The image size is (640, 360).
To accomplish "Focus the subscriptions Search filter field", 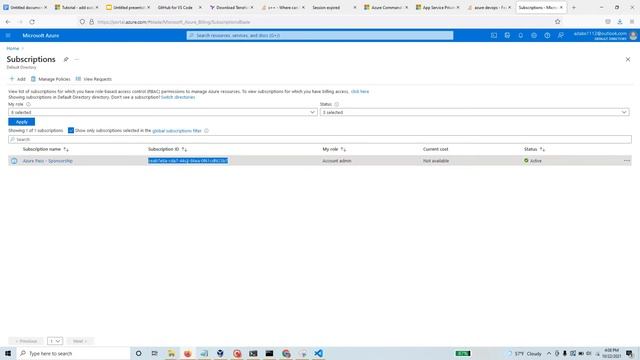I will coord(320,140).
